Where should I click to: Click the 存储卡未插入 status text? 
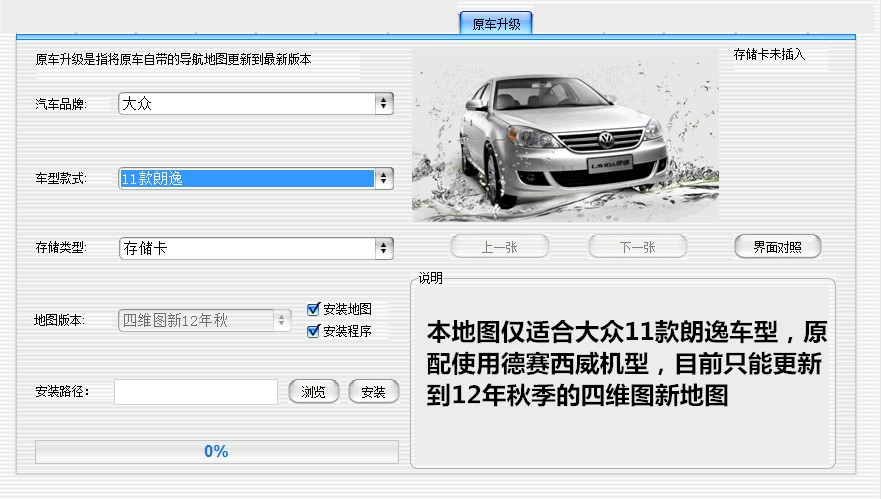[x=769, y=55]
